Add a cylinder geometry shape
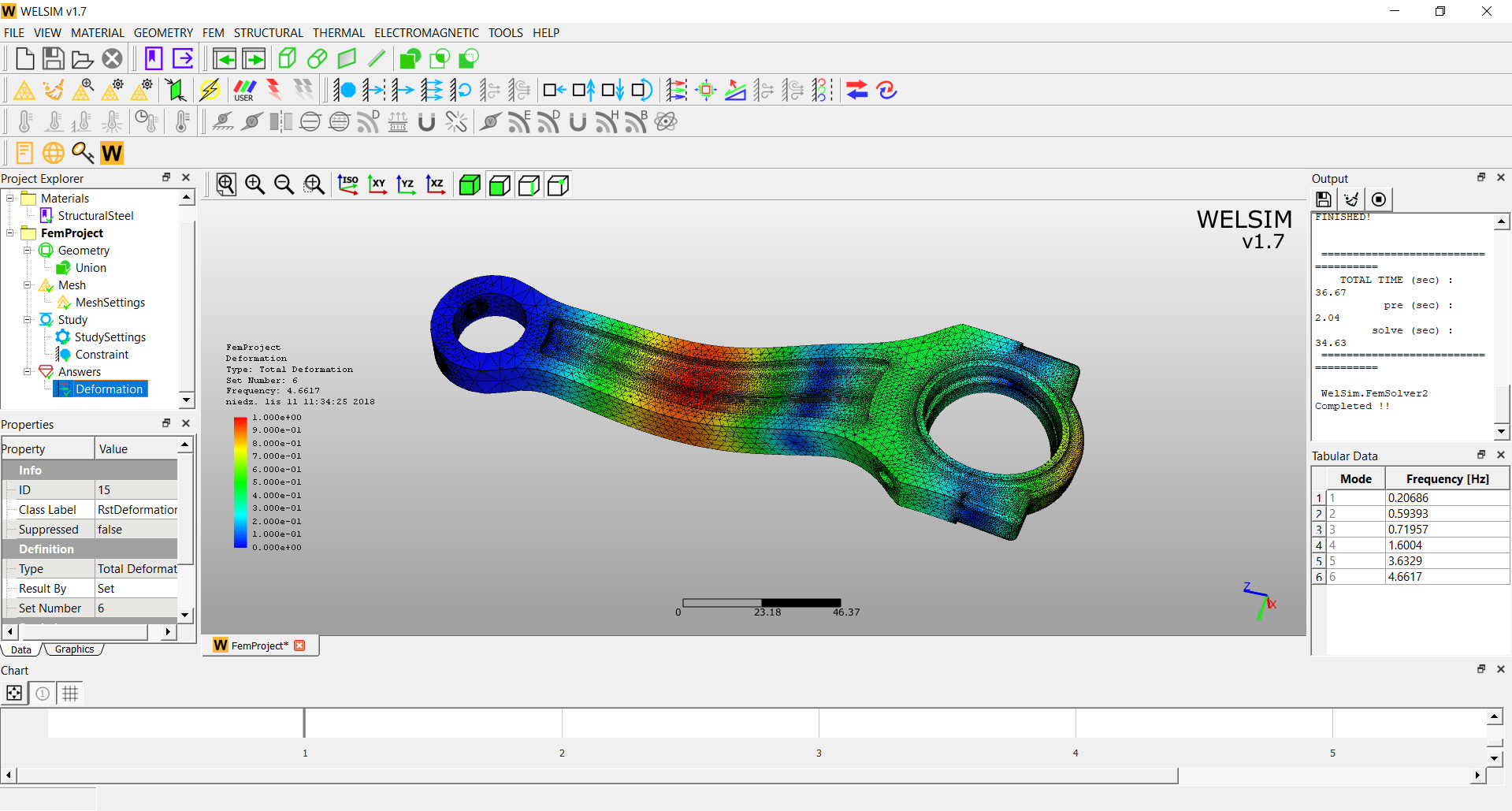This screenshot has height=811, width=1512. point(318,59)
